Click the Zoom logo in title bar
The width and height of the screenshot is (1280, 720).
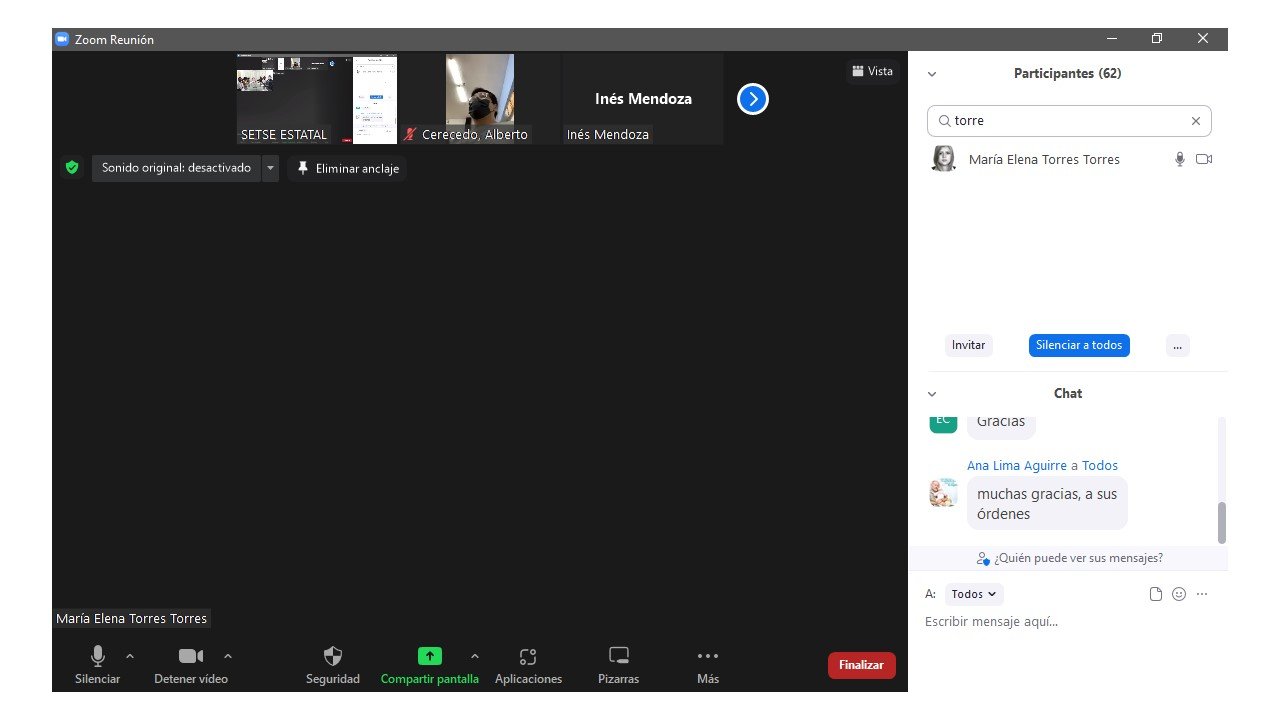tap(62, 39)
